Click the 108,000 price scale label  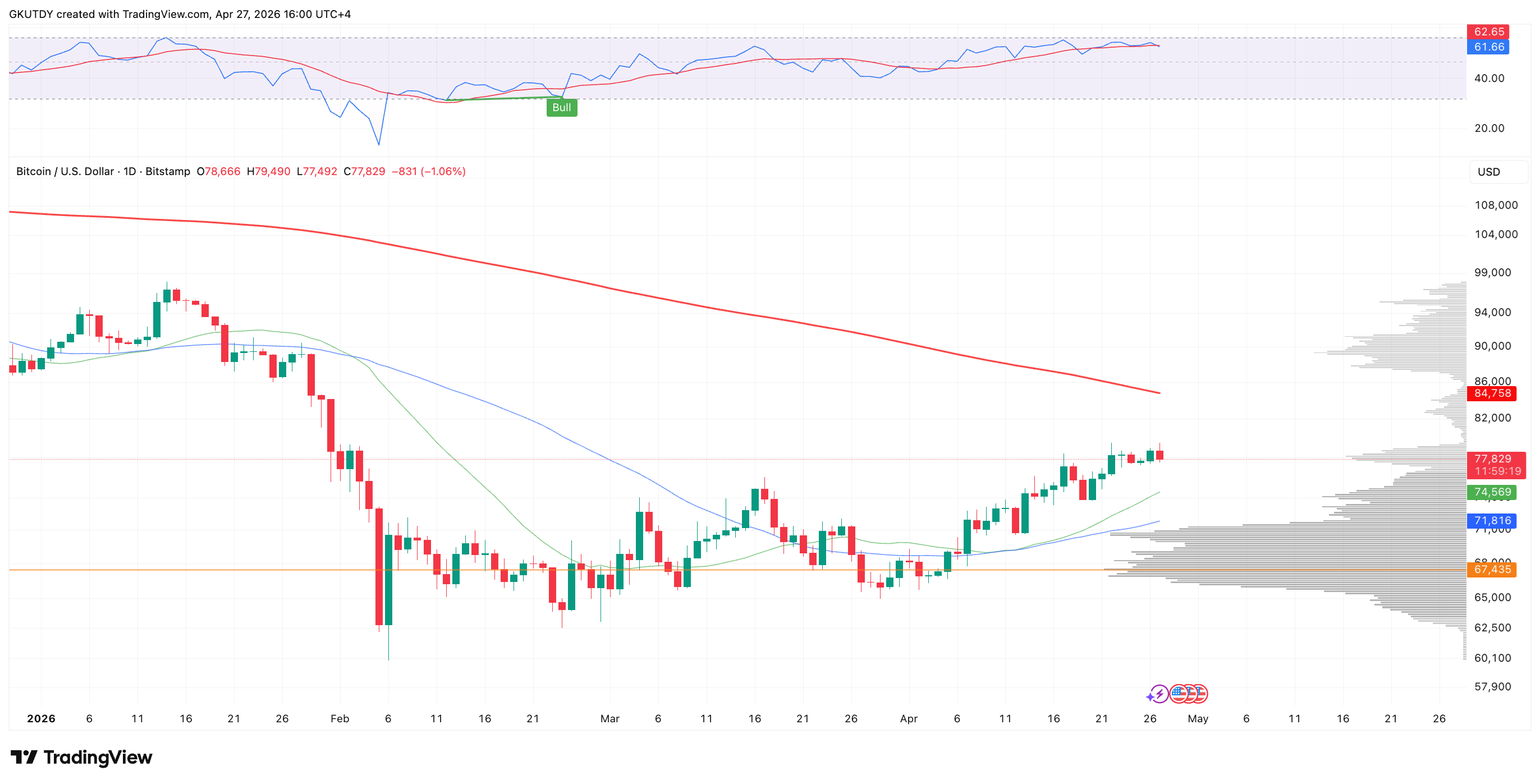pyautogui.click(x=1496, y=205)
